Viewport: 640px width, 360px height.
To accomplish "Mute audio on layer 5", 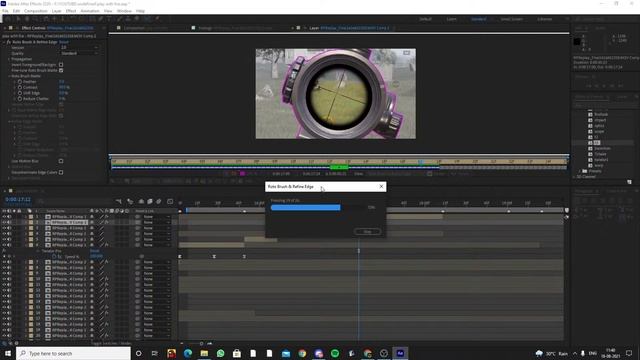I will coord(9,240).
